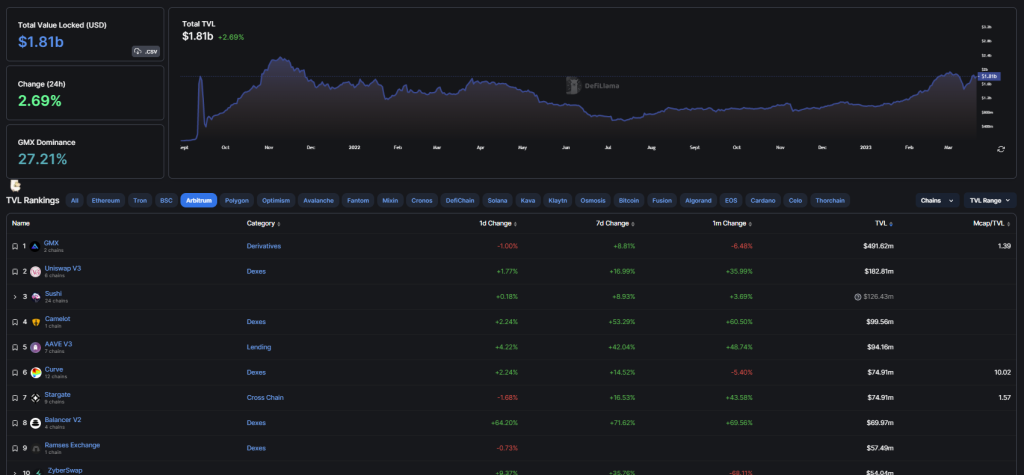Click the AAVE V3 purple logo
The image size is (1024, 475).
tap(35, 347)
